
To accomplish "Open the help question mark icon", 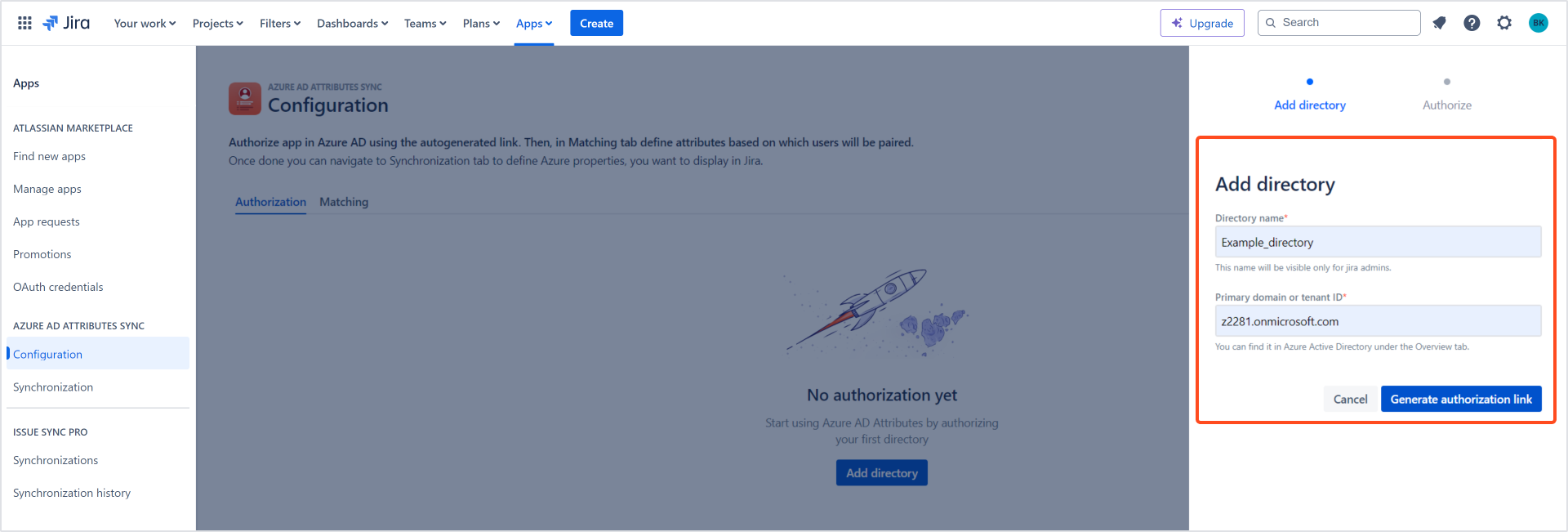I will pyautogui.click(x=1472, y=23).
